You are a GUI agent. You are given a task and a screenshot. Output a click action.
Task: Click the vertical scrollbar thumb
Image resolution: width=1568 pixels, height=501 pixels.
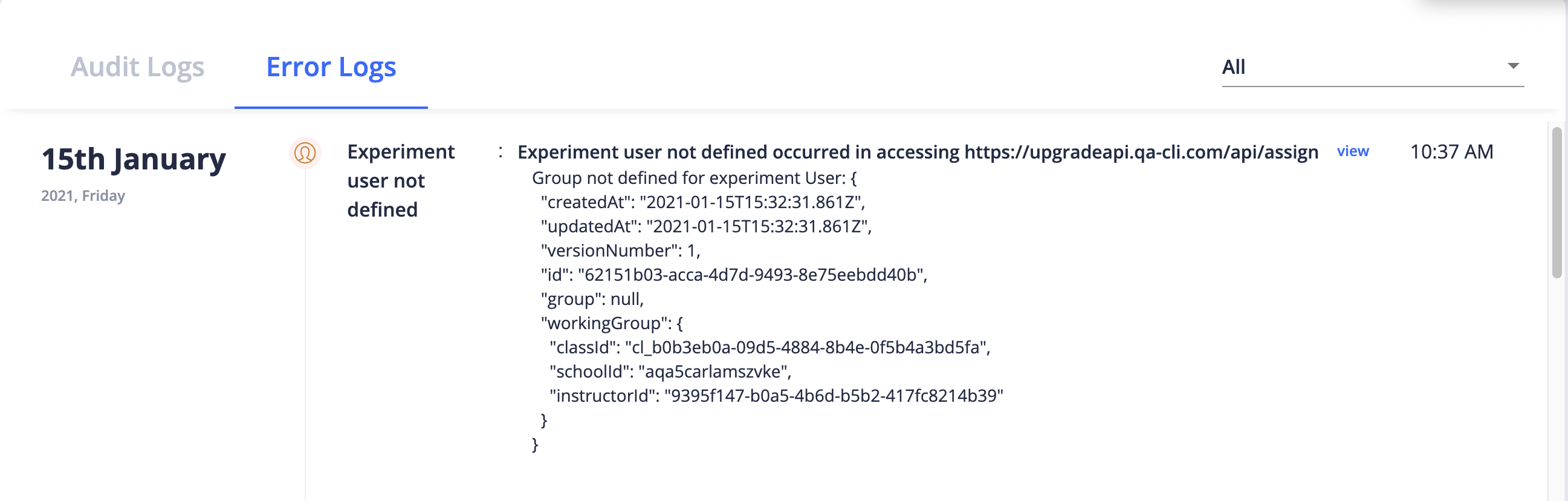[x=1557, y=201]
